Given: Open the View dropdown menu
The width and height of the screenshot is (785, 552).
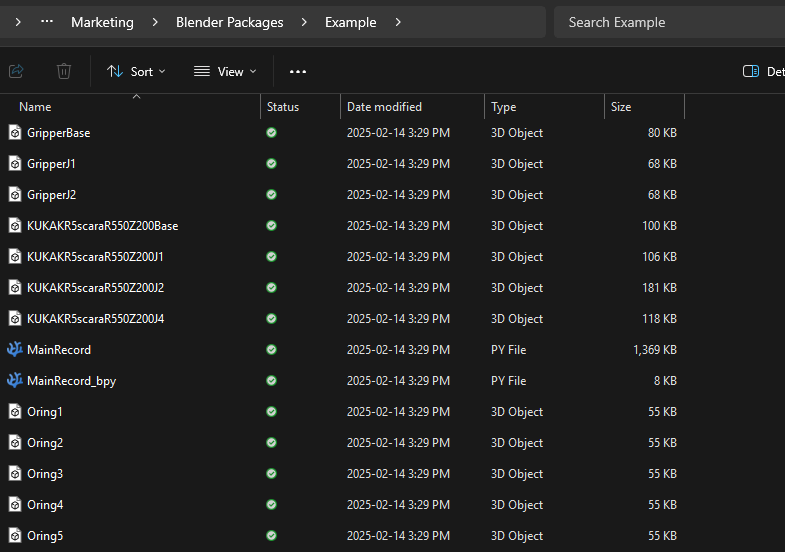Looking at the screenshot, I should (x=225, y=71).
